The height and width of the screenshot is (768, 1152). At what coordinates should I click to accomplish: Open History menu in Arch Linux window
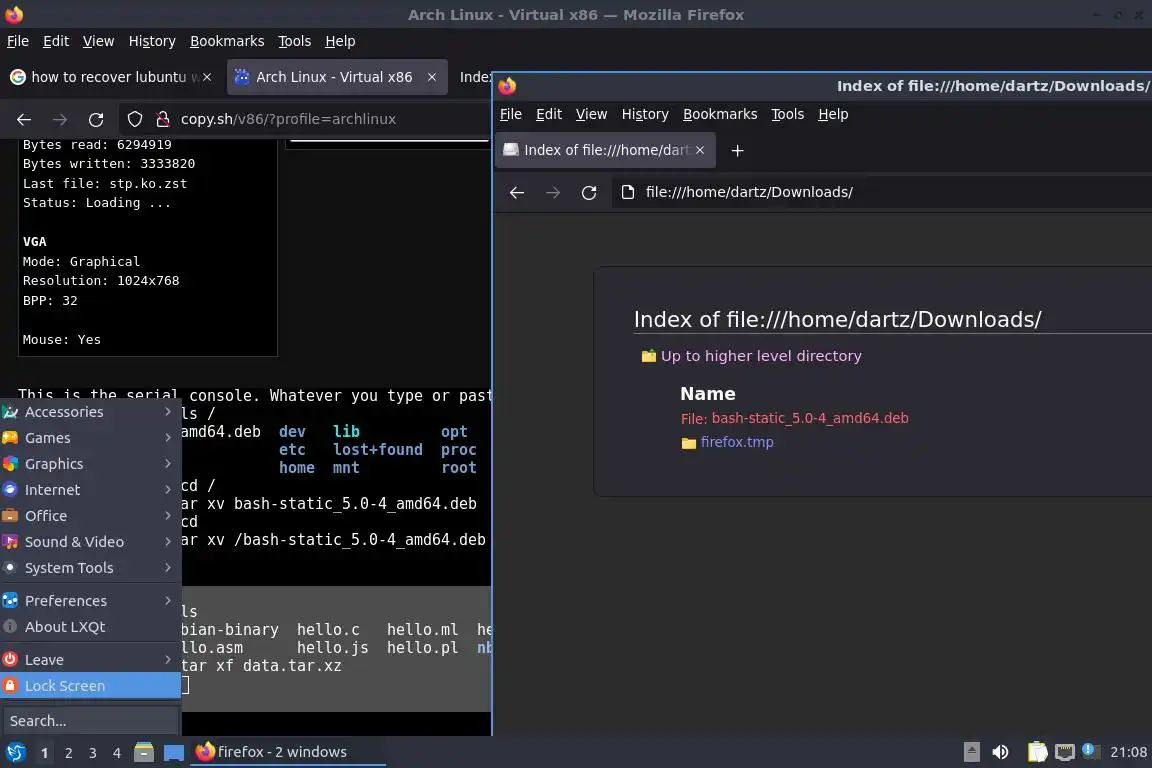tap(152, 41)
